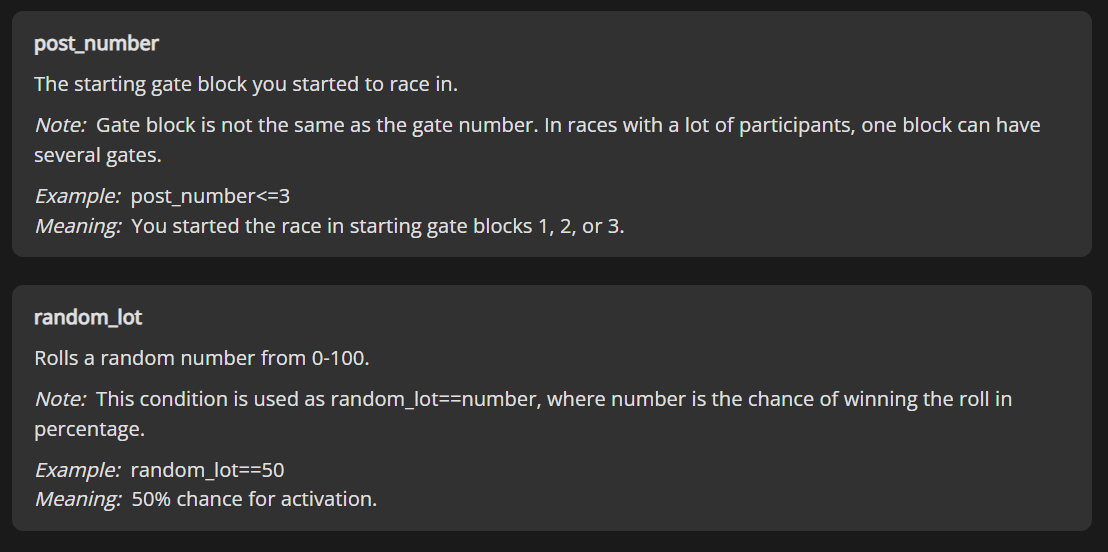The width and height of the screenshot is (1108, 552).
Task: Click the text "The starting gate block you started to race in"
Action: click(x=245, y=84)
